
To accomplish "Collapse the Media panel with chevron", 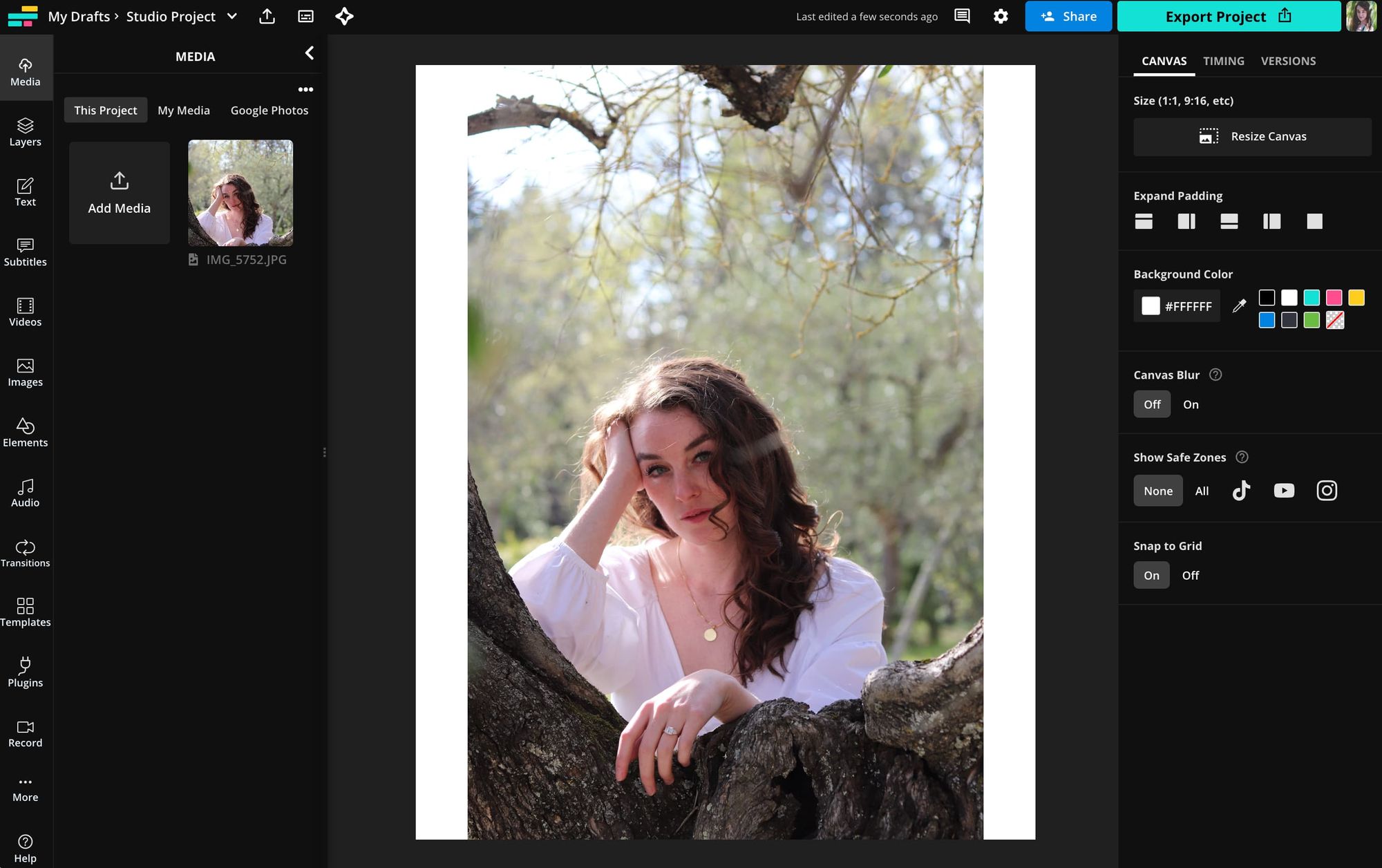I will tap(310, 53).
